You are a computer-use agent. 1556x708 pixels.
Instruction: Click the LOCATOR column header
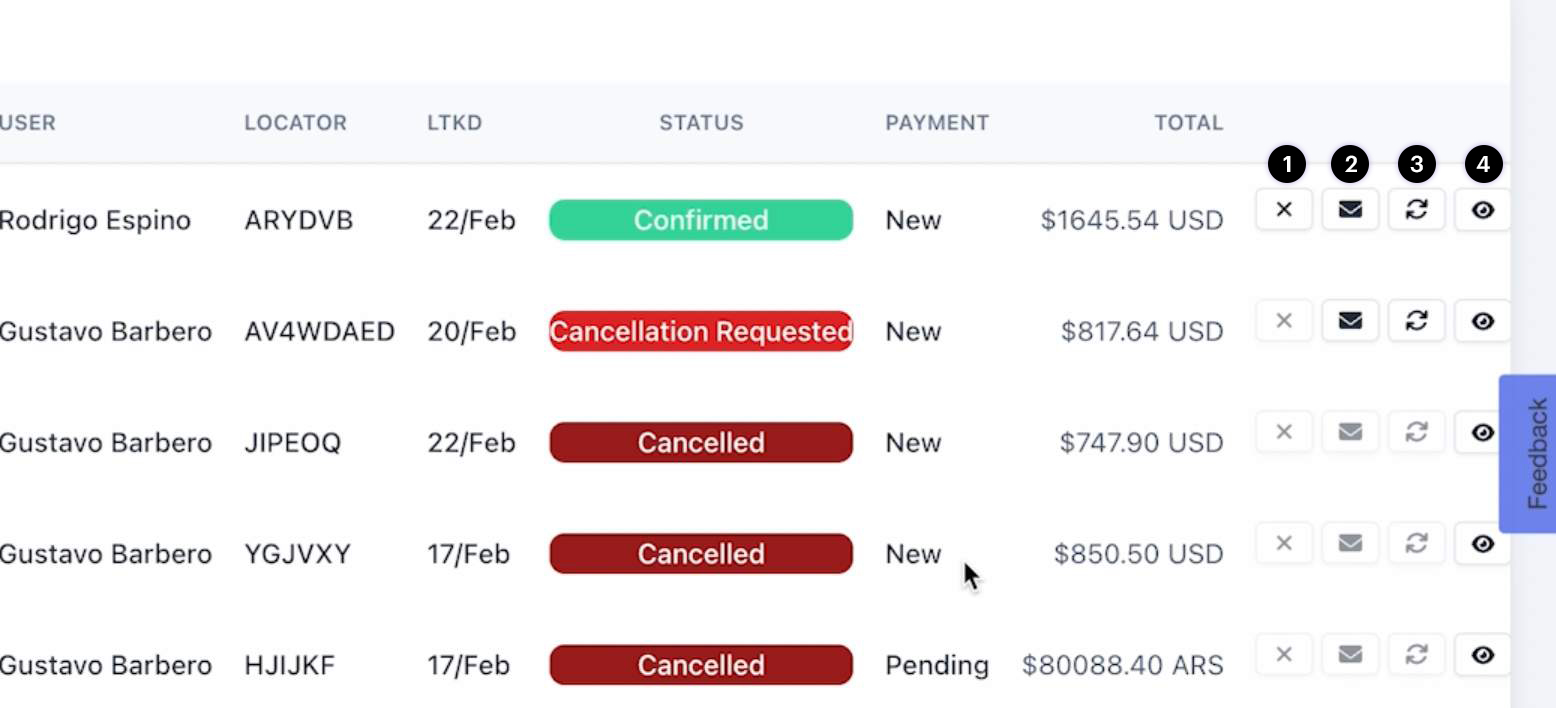pos(295,123)
